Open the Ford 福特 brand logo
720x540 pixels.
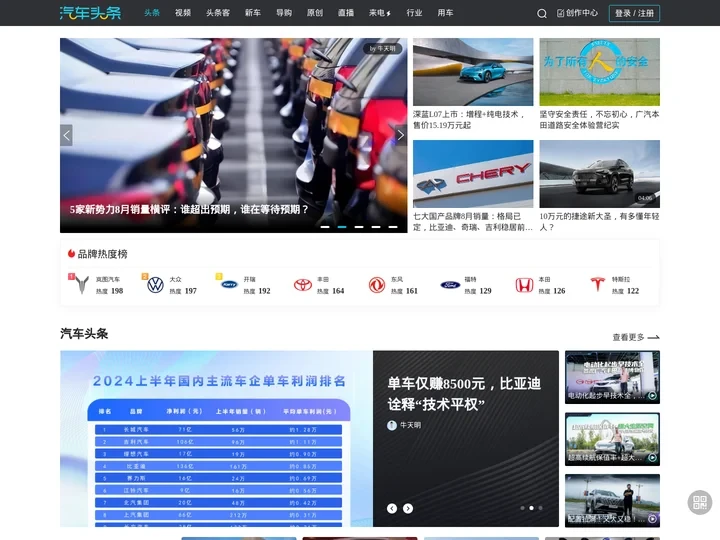coord(450,285)
